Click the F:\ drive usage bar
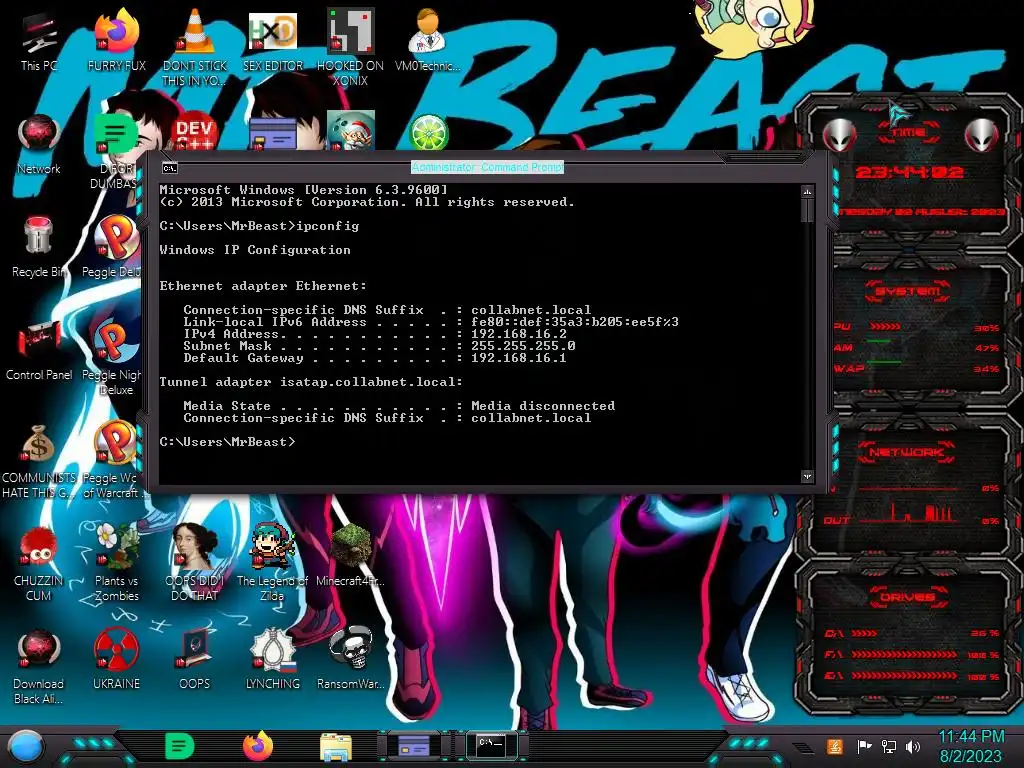This screenshot has height=768, width=1024. click(904, 654)
